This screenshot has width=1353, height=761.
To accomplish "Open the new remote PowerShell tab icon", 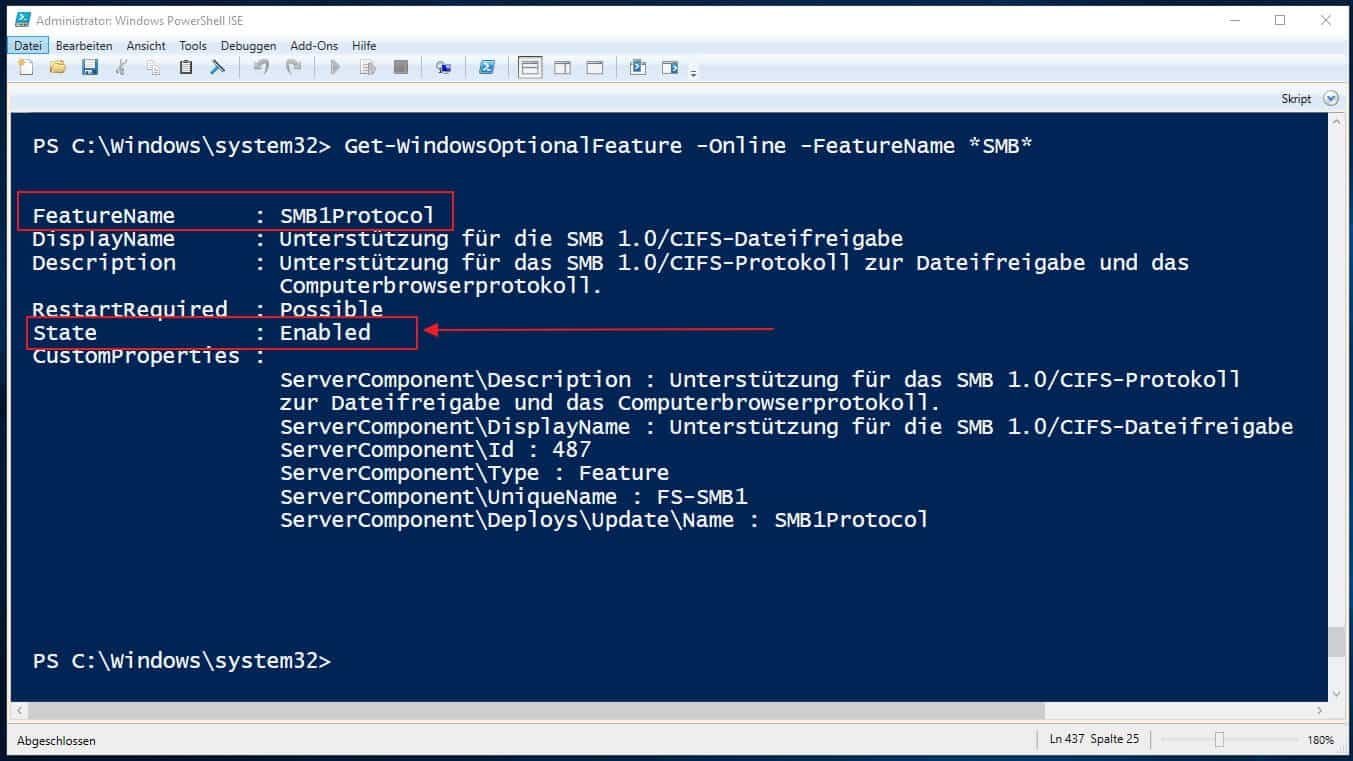I will click(x=443, y=68).
